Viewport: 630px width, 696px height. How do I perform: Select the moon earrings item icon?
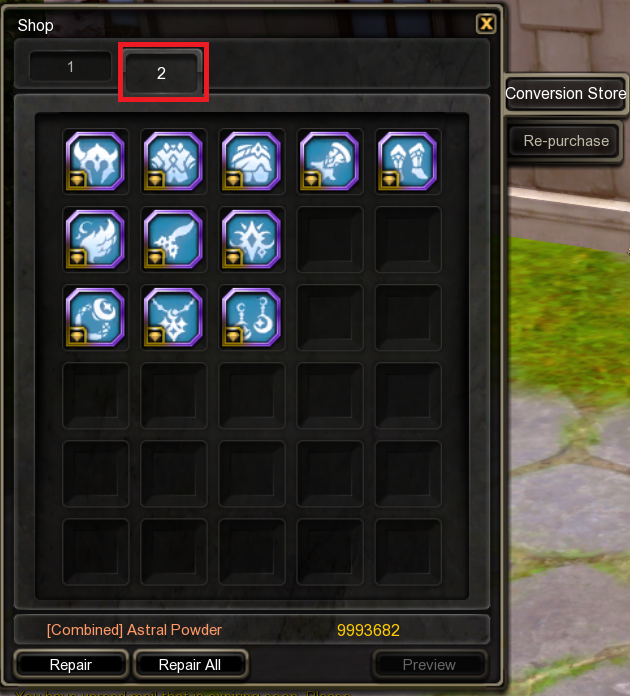[x=252, y=317]
